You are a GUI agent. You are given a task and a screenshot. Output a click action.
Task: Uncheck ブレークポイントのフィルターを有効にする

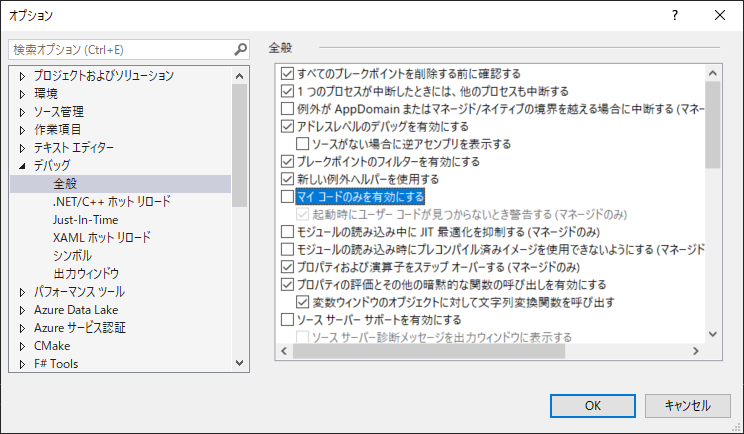tap(288, 161)
